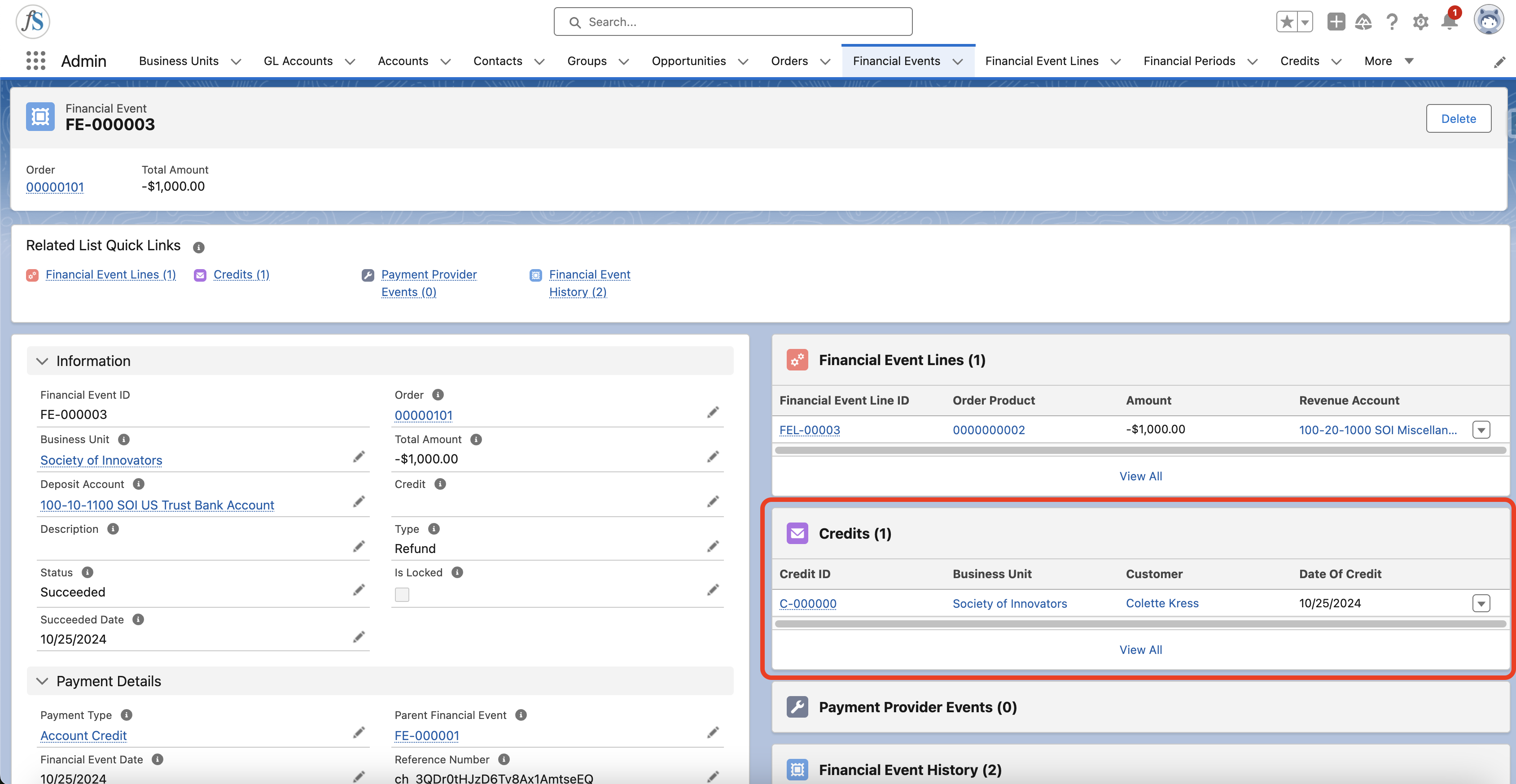Click the Favorites star icon

pos(1287,22)
